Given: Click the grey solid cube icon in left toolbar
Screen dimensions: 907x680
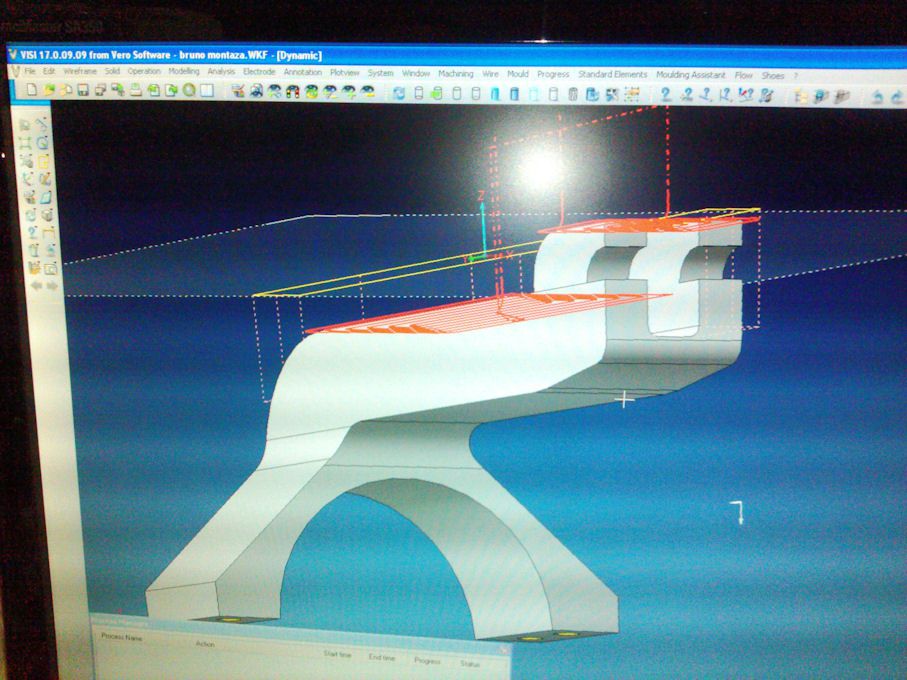Looking at the screenshot, I should 47,215.
